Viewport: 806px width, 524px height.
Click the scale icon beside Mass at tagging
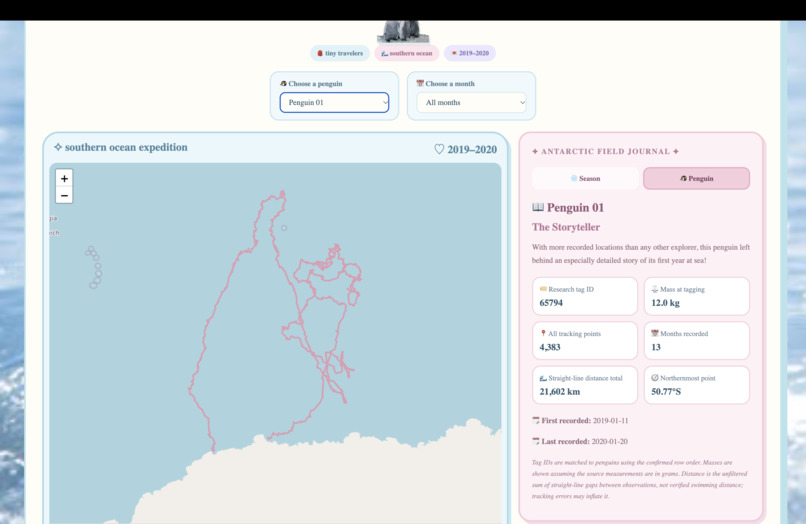(x=655, y=289)
